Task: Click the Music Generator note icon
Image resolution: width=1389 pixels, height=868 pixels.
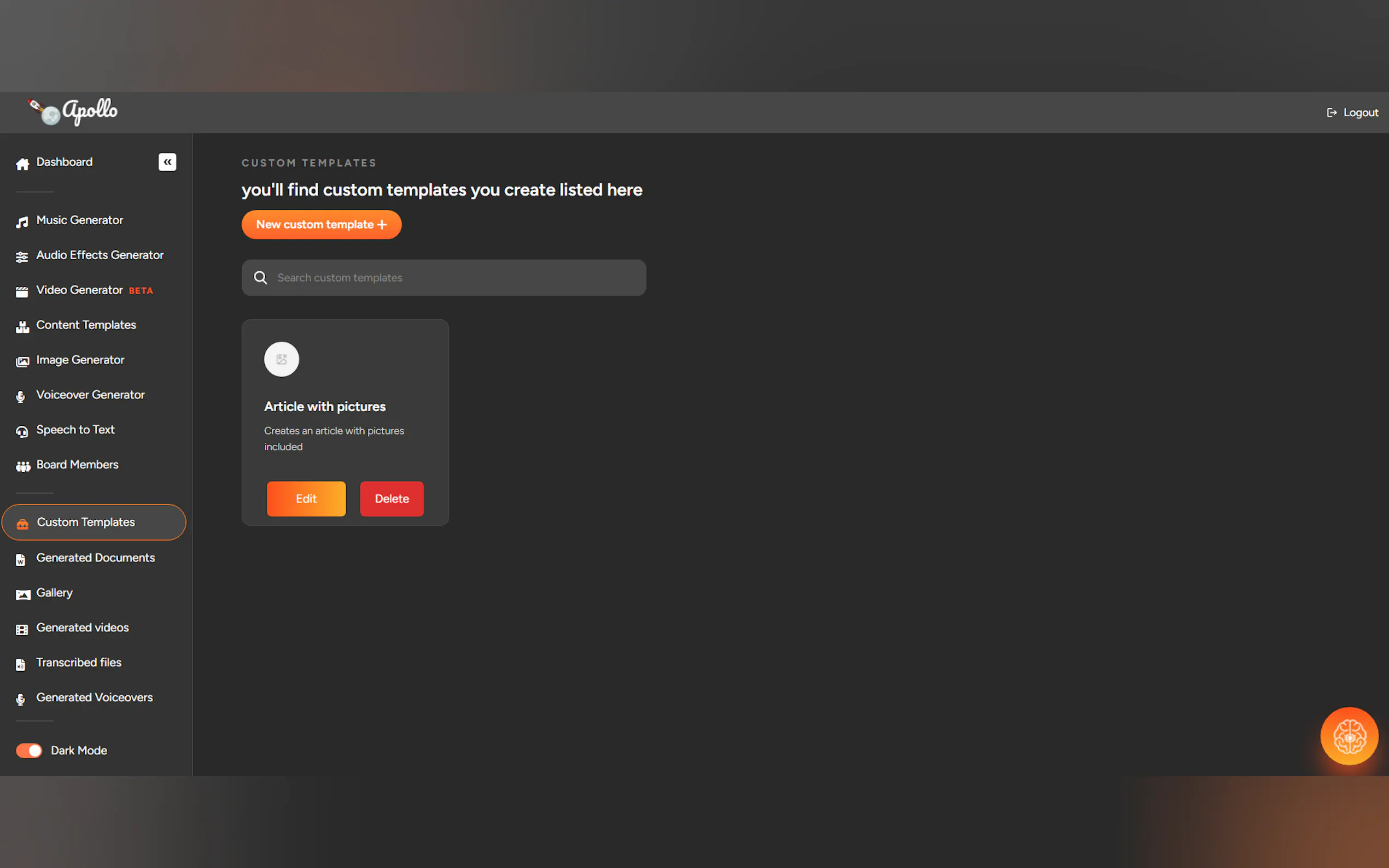Action: 22,221
